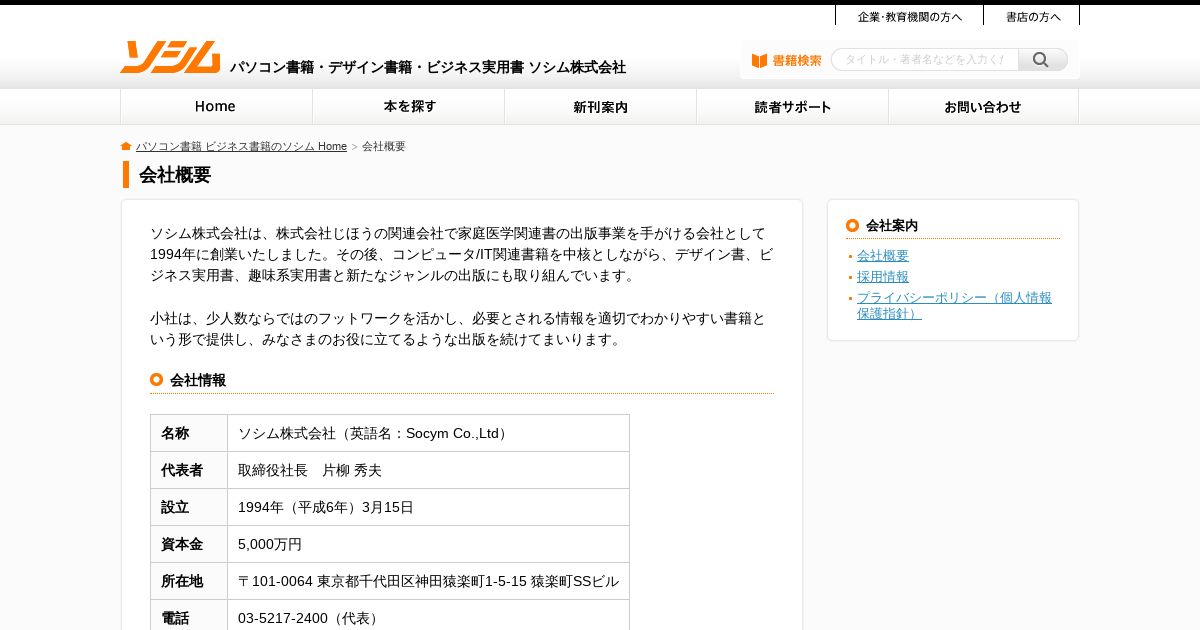
Task: Click the 会社概要 breadcrumb current page text
Action: click(384, 146)
